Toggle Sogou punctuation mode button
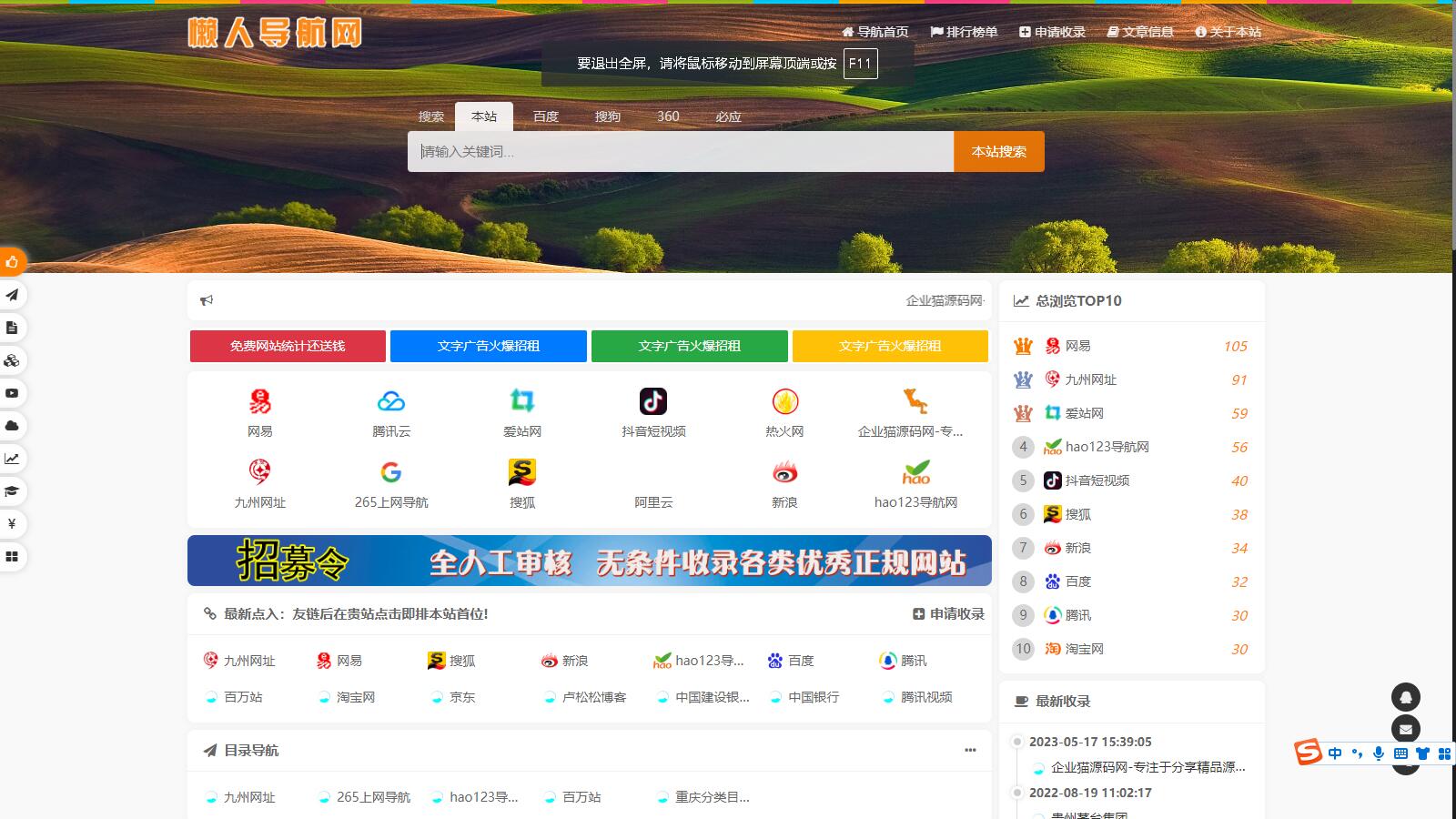 pos(1357,753)
